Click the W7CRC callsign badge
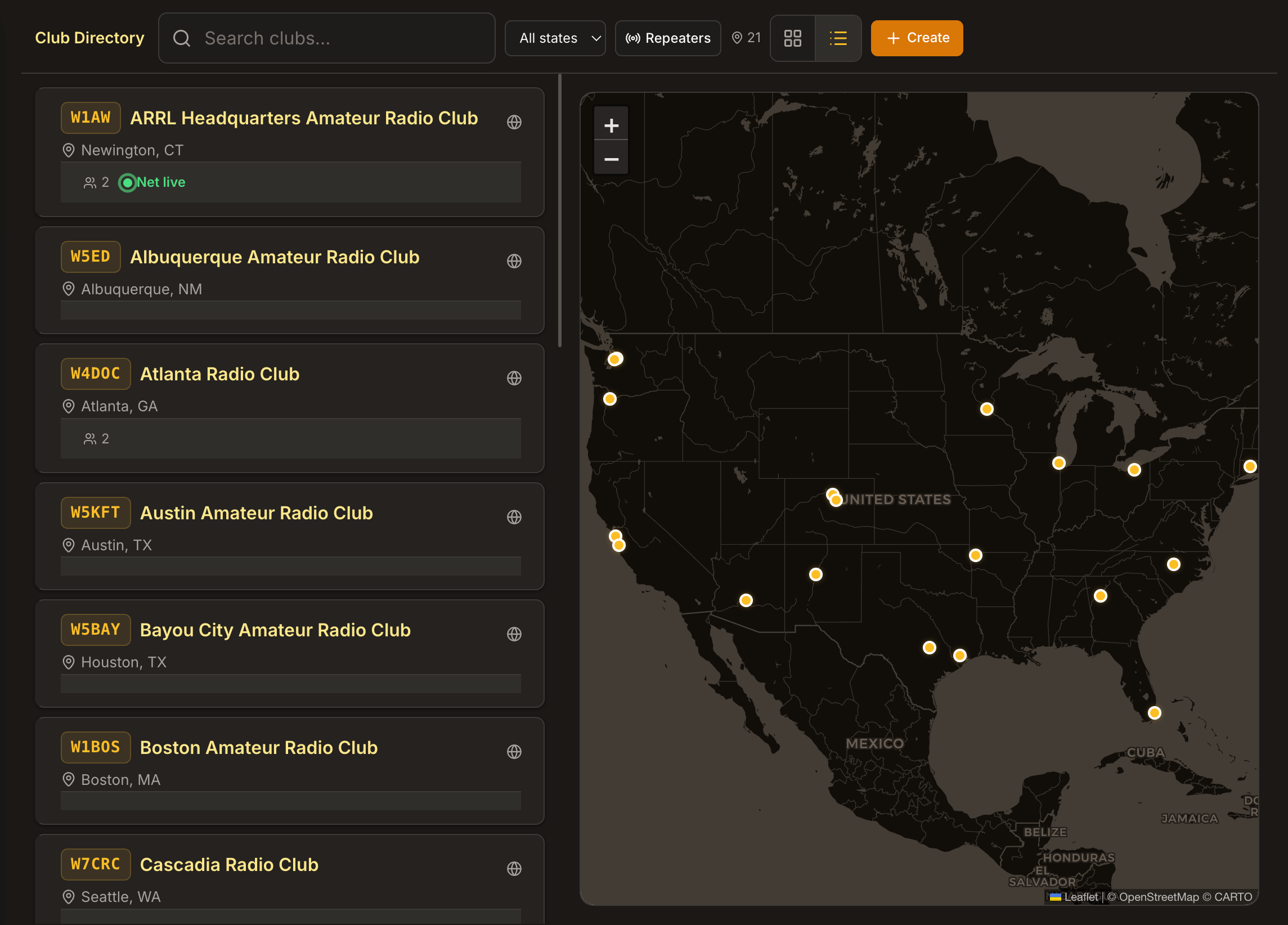This screenshot has width=1288, height=925. 96,864
